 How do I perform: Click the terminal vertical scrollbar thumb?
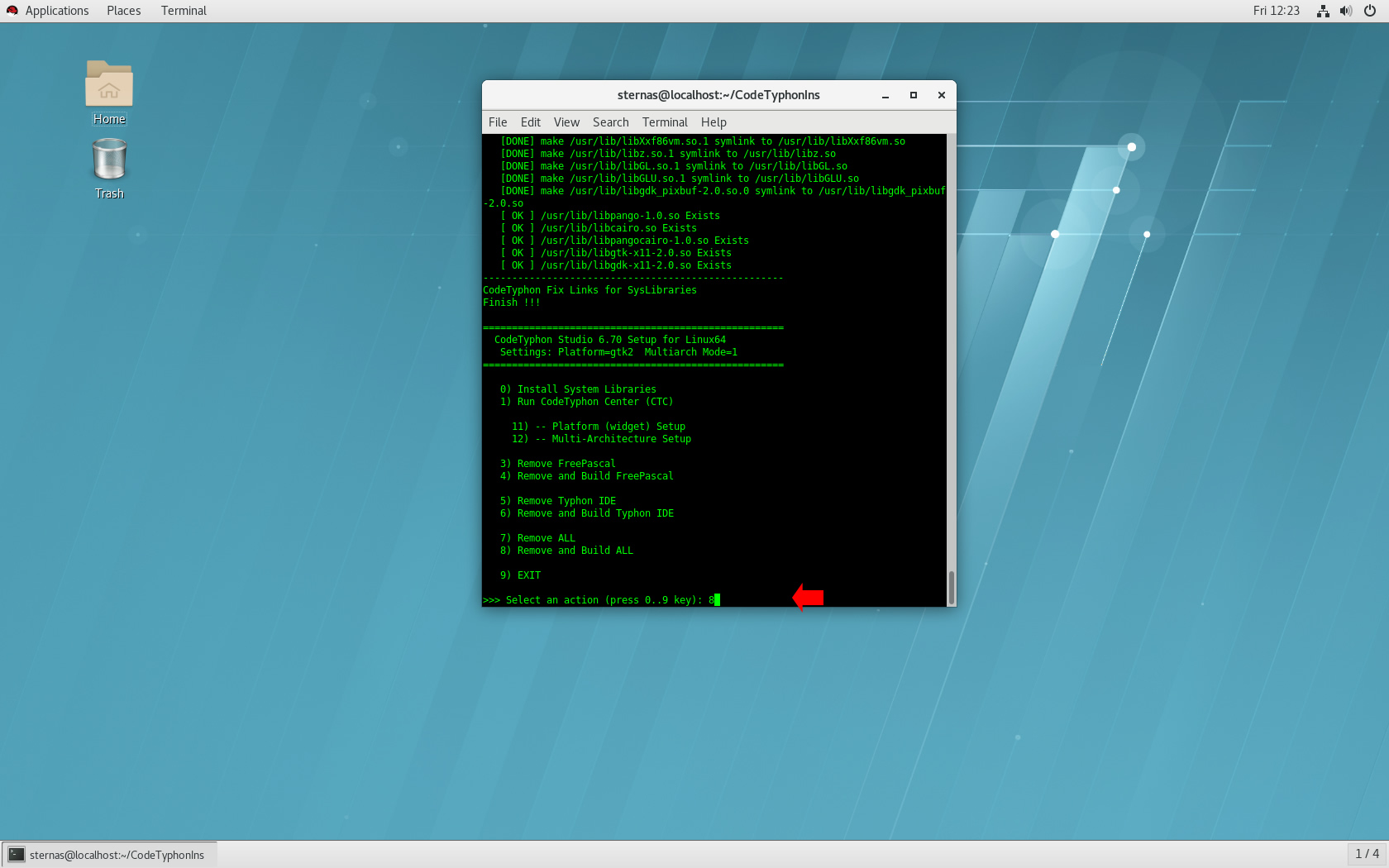tap(952, 587)
